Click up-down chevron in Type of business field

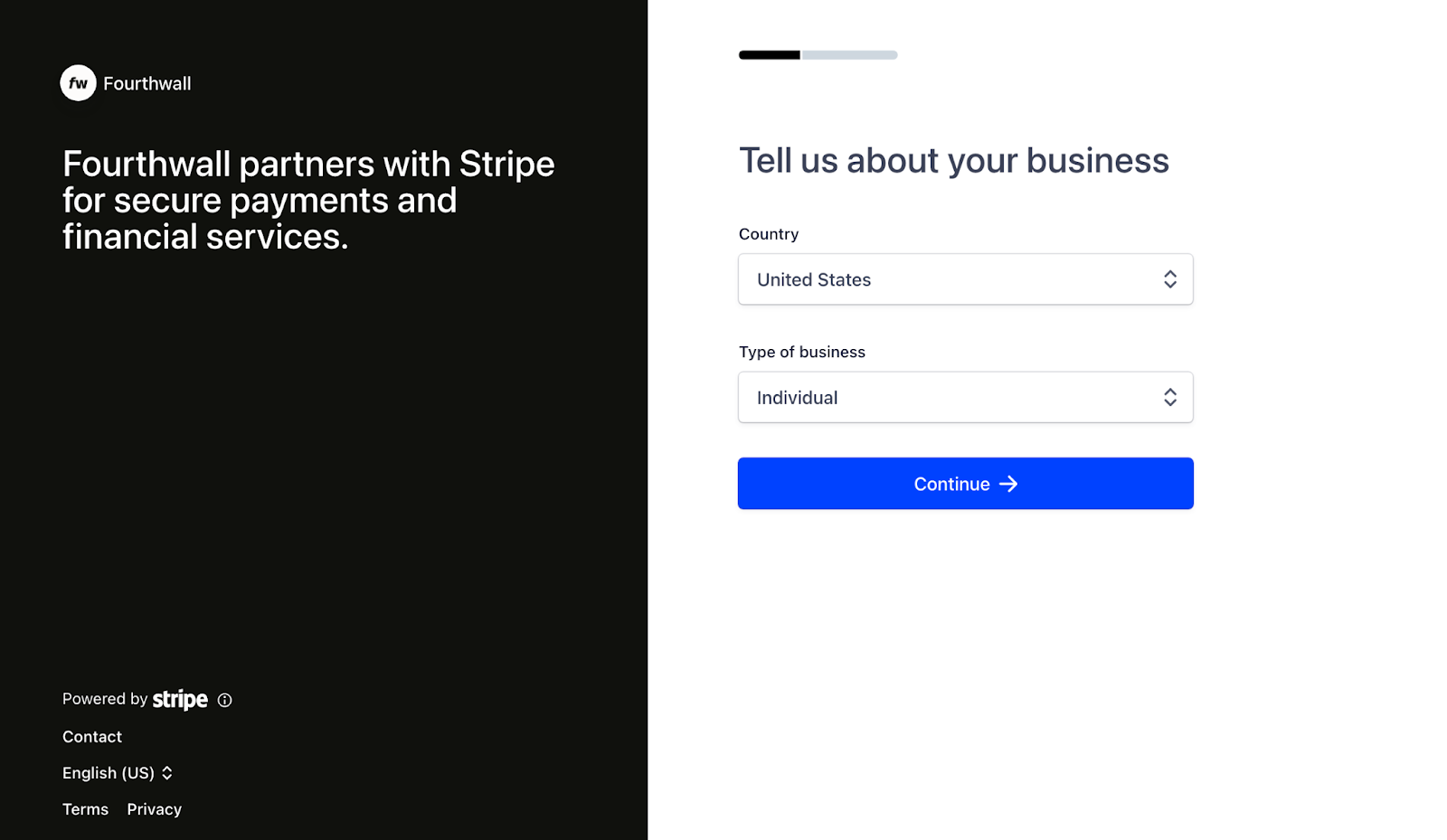1170,397
